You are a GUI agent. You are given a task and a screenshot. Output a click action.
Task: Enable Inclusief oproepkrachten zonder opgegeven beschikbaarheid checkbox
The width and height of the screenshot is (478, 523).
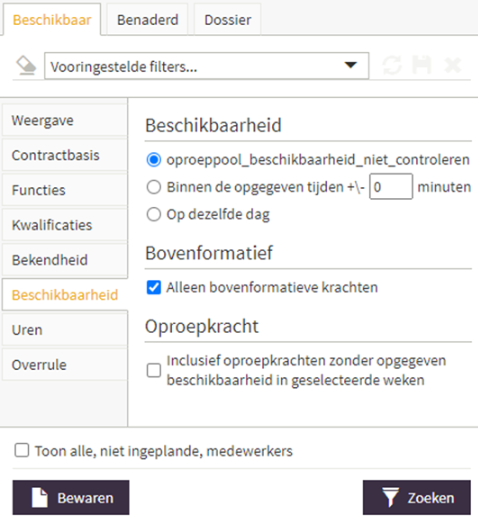[x=154, y=370]
